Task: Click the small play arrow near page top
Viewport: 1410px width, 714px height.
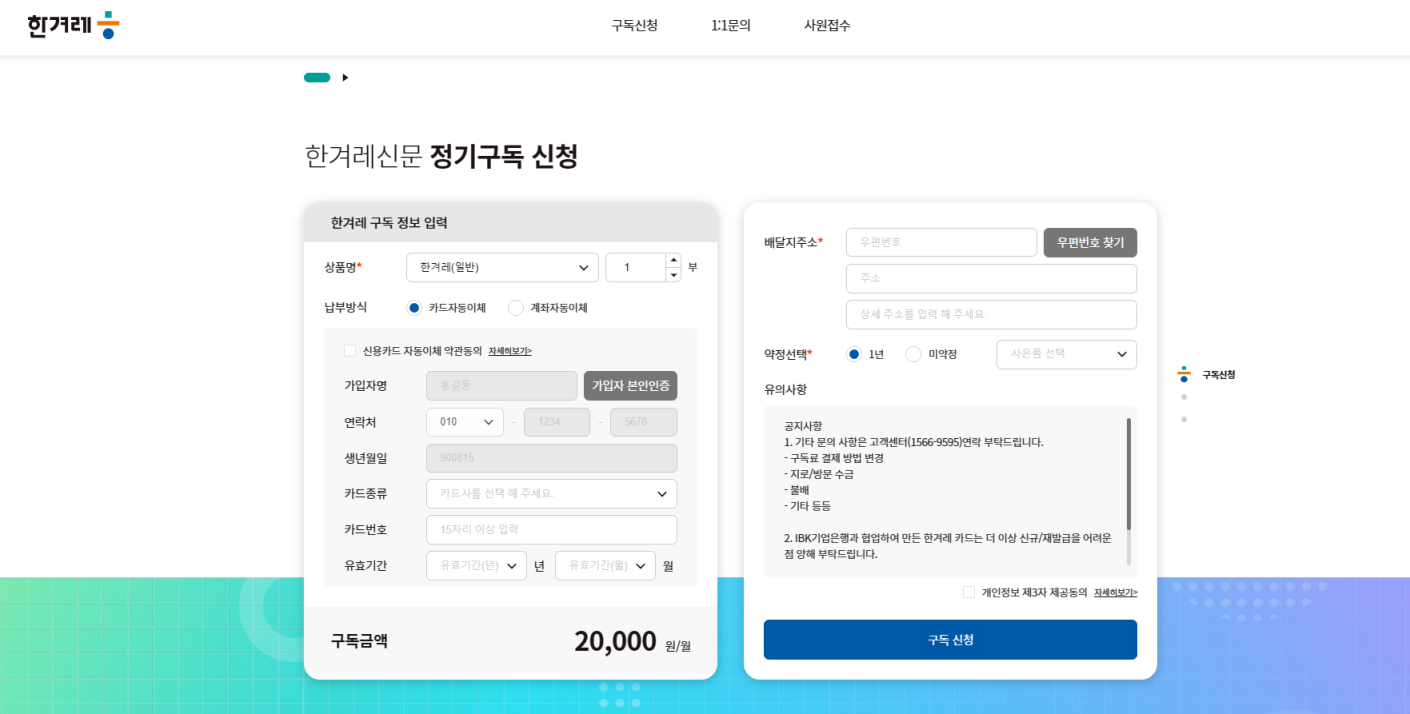Action: click(345, 78)
